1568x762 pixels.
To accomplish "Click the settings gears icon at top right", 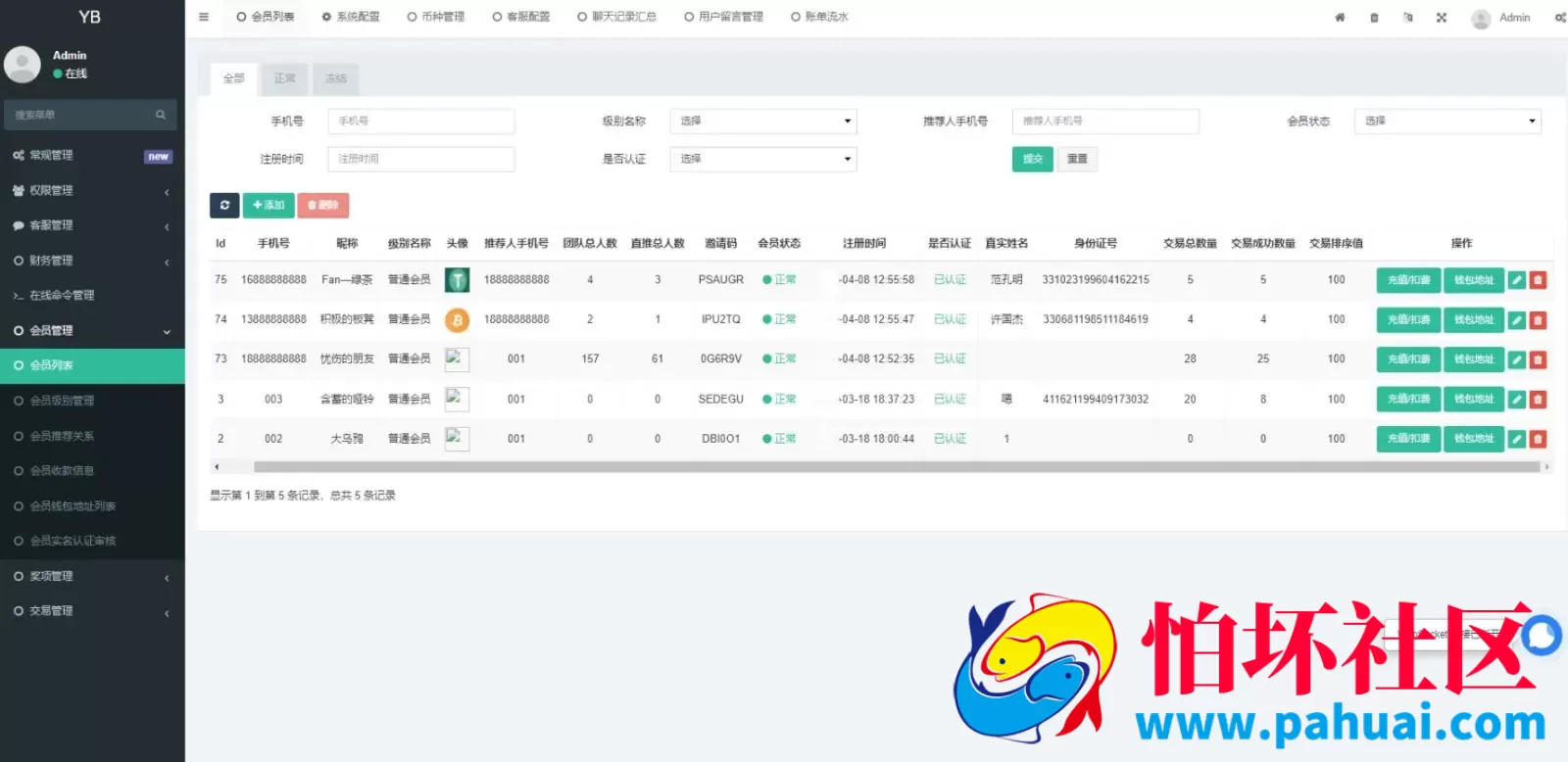I will pyautogui.click(x=1559, y=18).
